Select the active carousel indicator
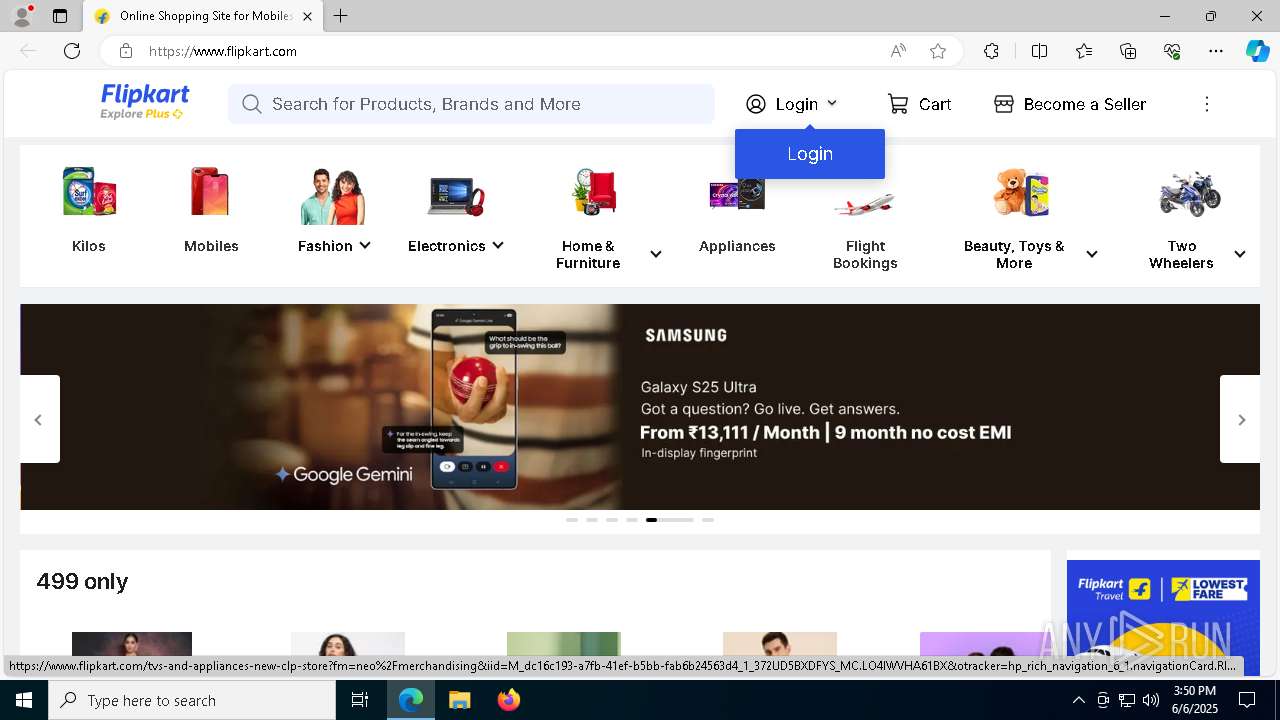The height and width of the screenshot is (720, 1280). 670,520
